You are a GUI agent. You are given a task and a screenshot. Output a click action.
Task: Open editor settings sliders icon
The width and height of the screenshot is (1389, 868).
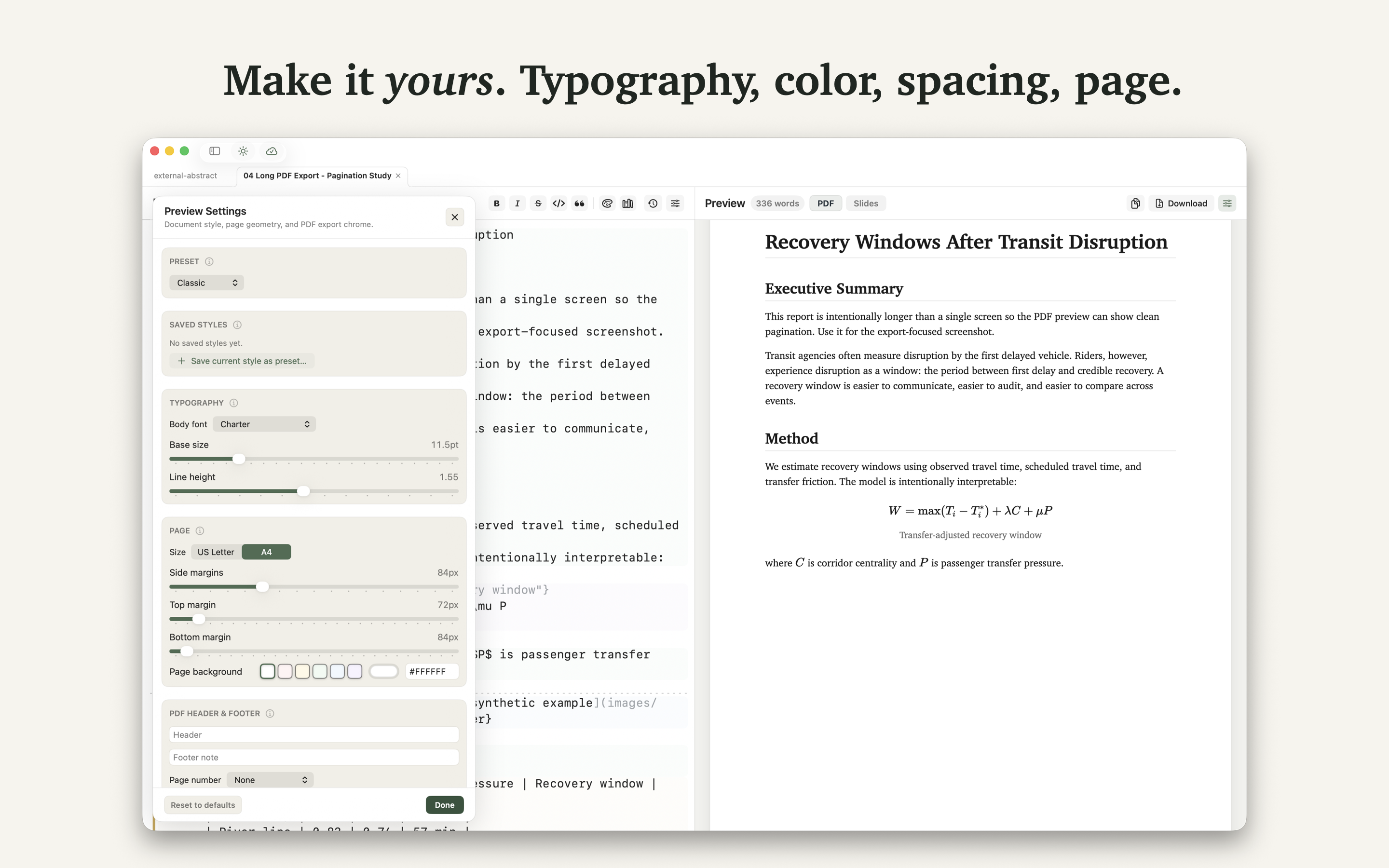676,203
